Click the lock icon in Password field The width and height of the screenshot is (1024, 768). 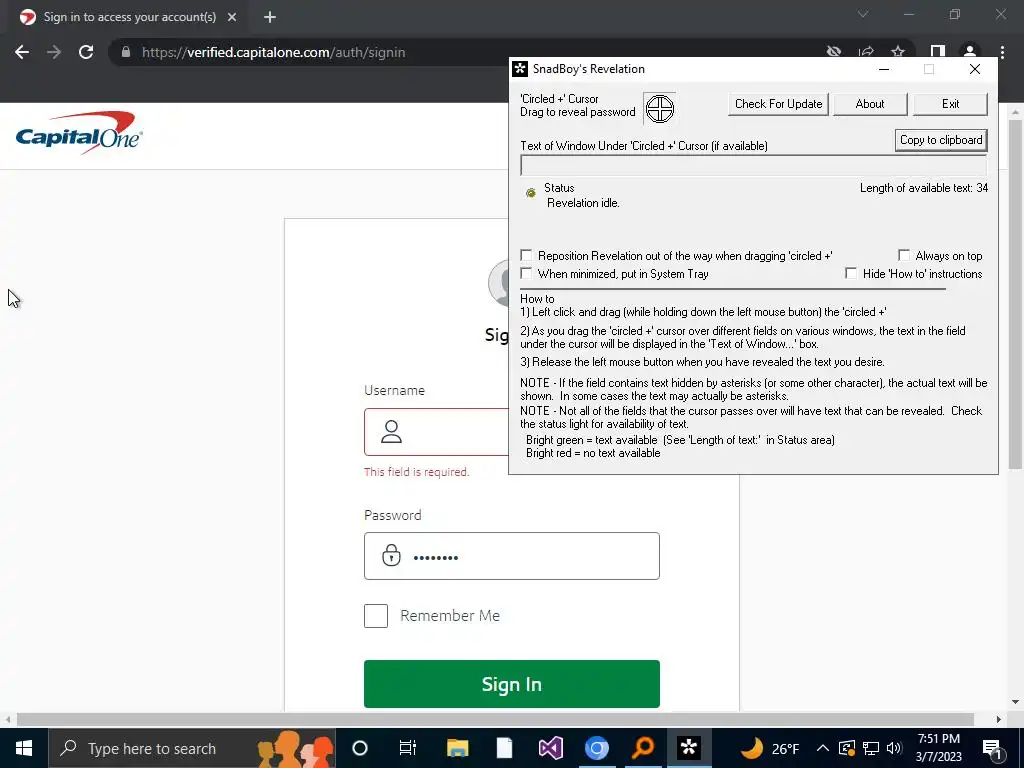[x=391, y=555]
